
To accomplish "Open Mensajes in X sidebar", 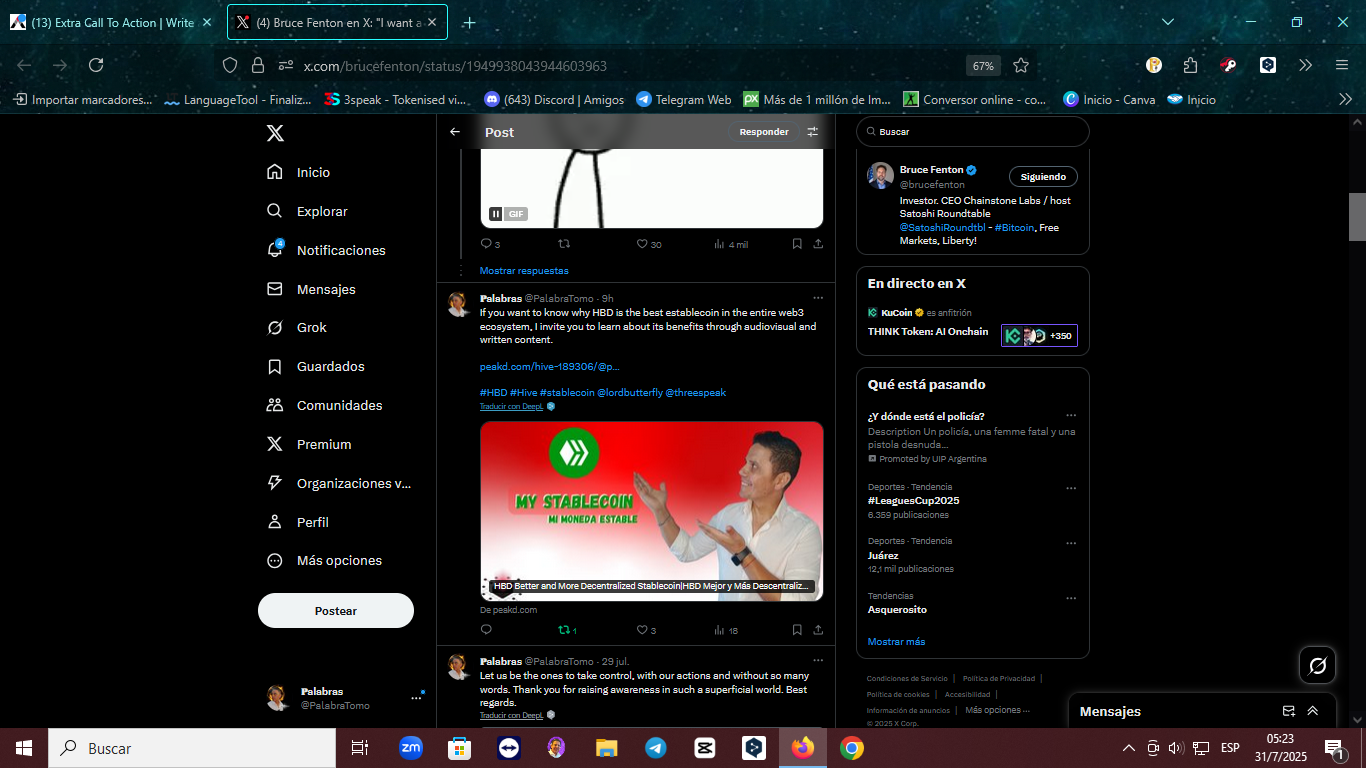I will (x=310, y=289).
